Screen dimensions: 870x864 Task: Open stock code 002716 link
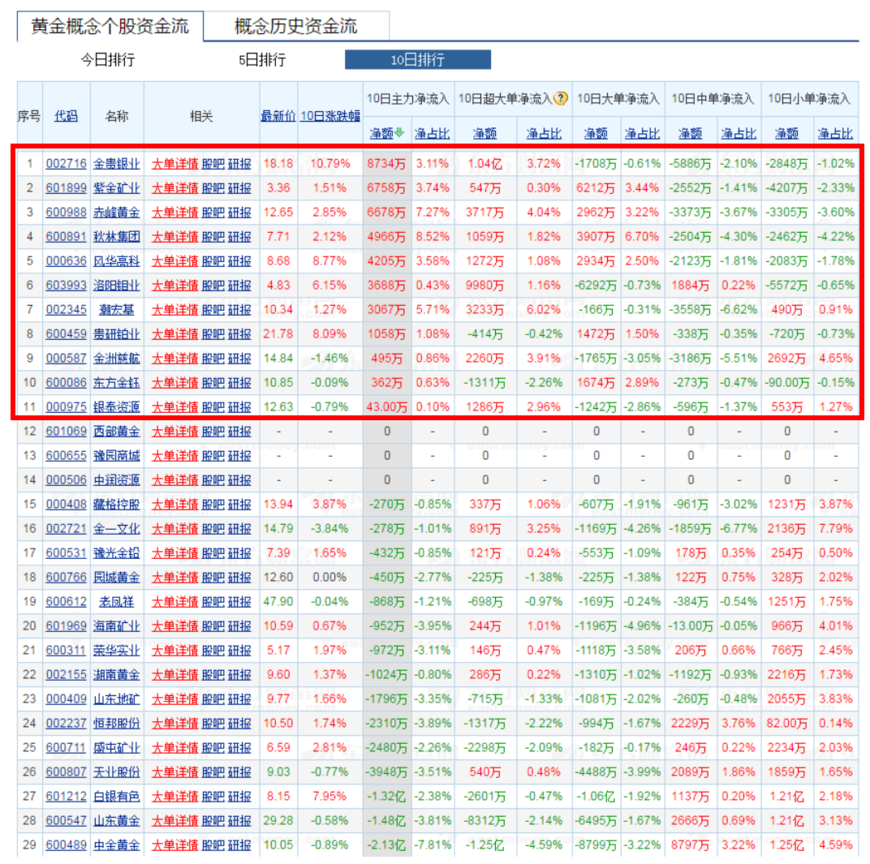(x=66, y=164)
